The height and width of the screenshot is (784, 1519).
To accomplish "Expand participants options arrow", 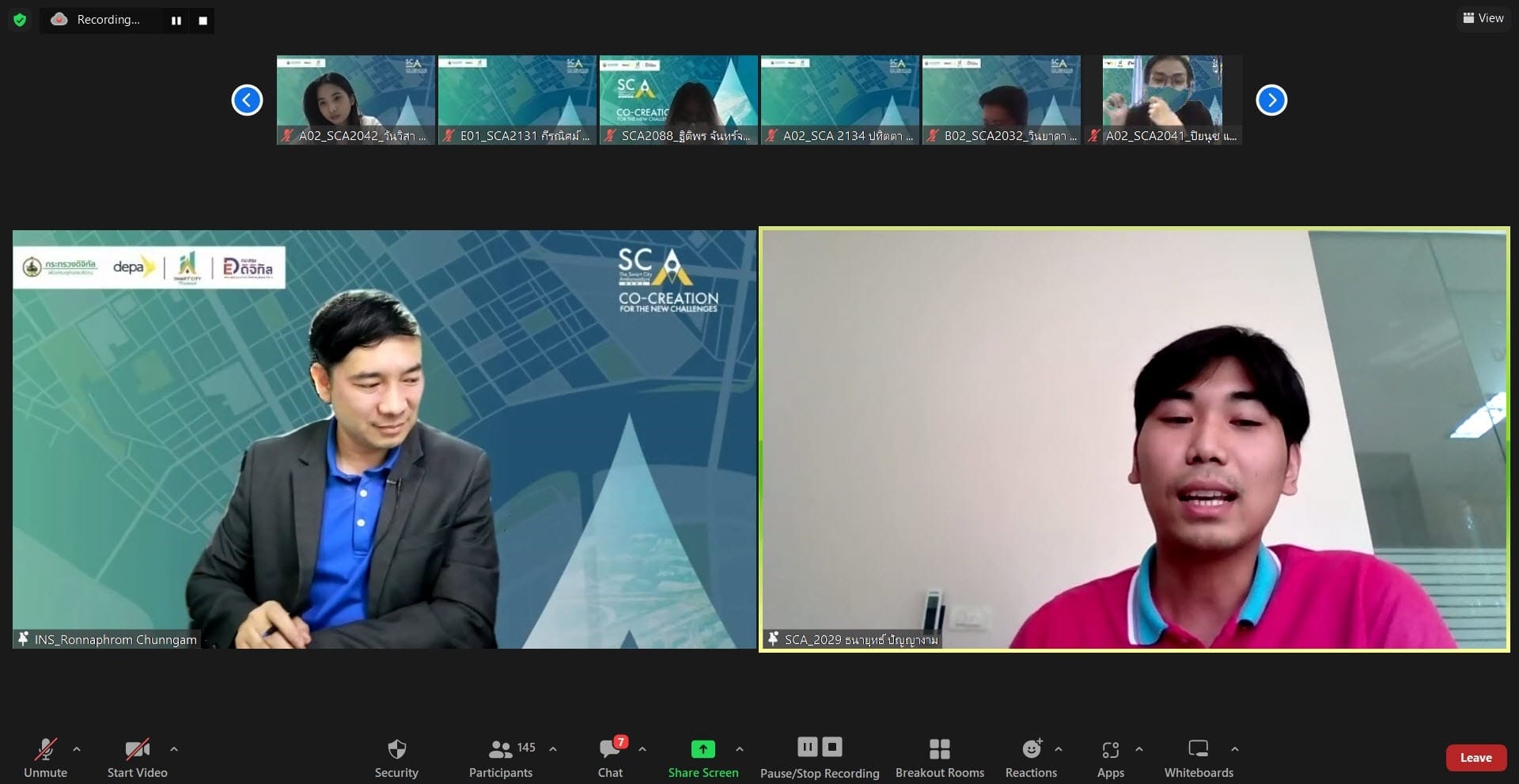I will [x=553, y=748].
